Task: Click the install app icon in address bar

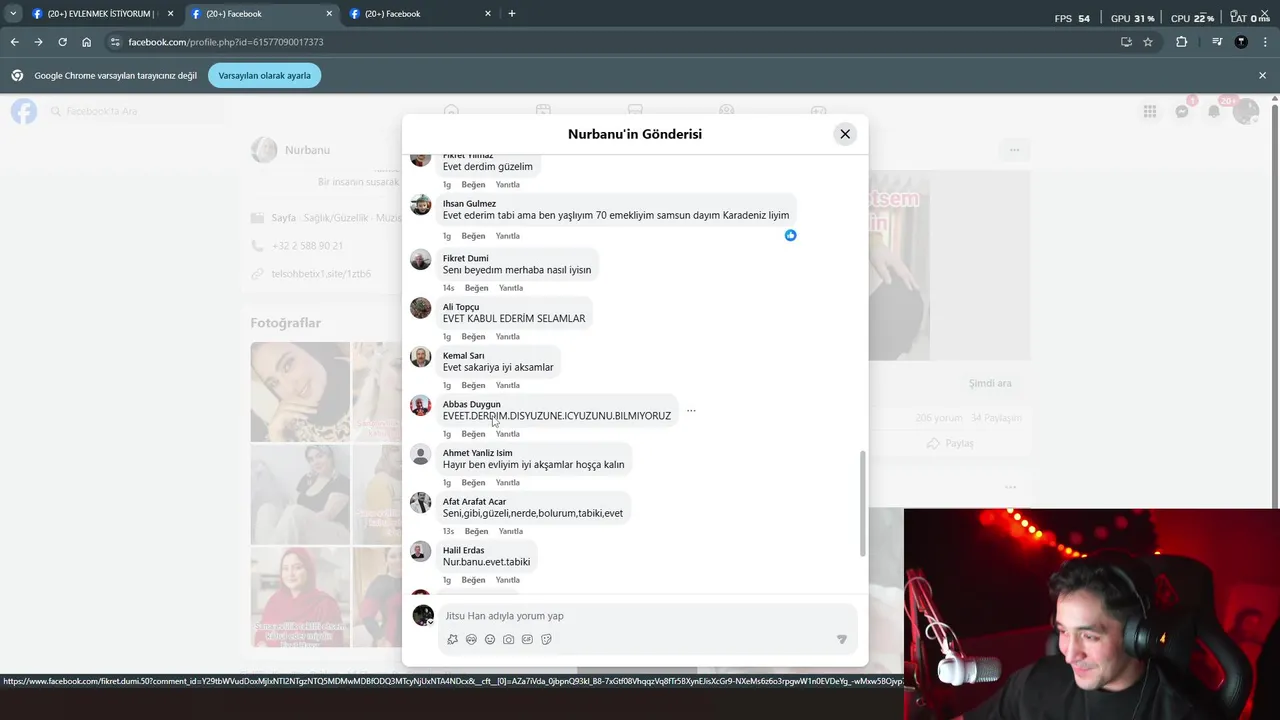Action: click(x=1126, y=42)
